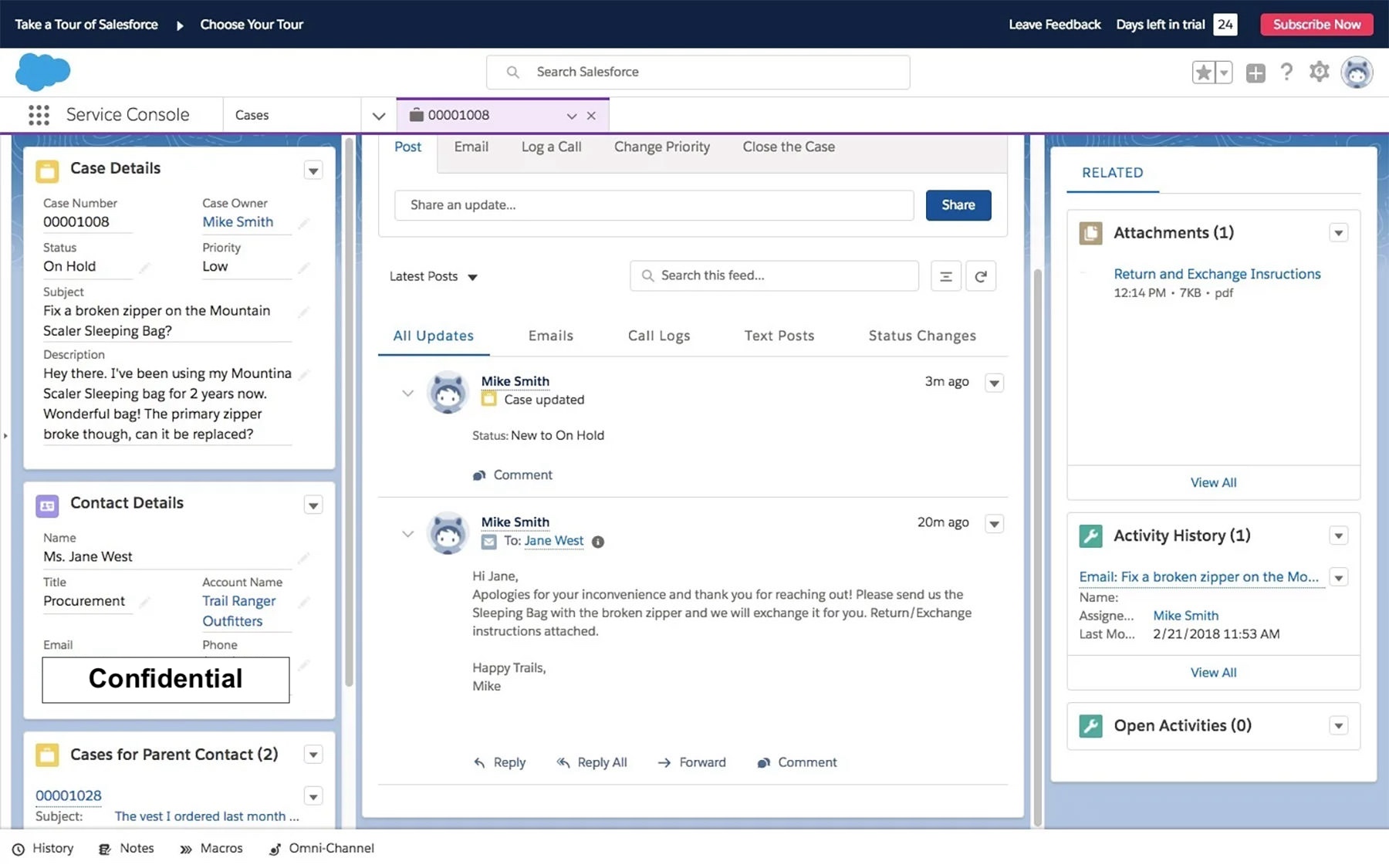Show the Call Logs feed tab
The image size is (1389, 868).
coord(659,336)
